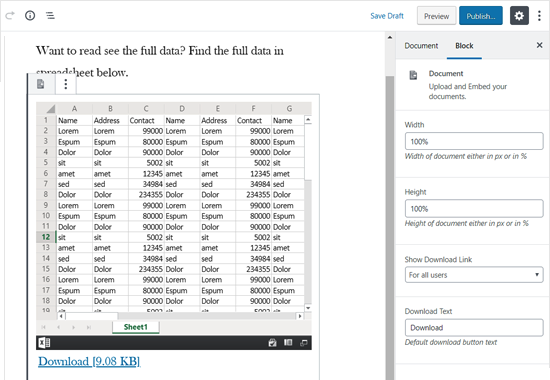
Task: Download the 9.08 KB file link
Action: [89, 361]
